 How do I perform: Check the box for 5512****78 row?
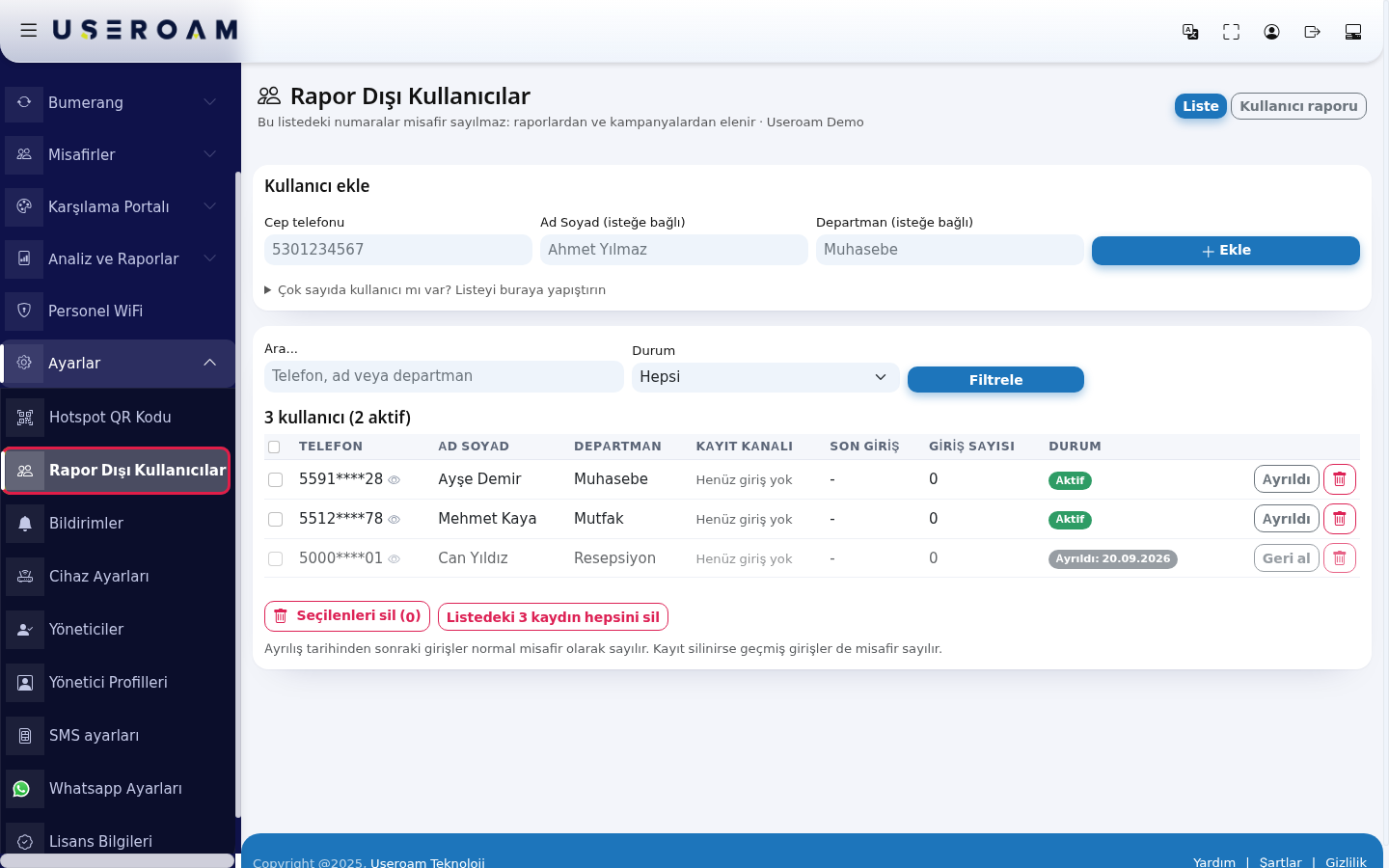[x=275, y=520]
